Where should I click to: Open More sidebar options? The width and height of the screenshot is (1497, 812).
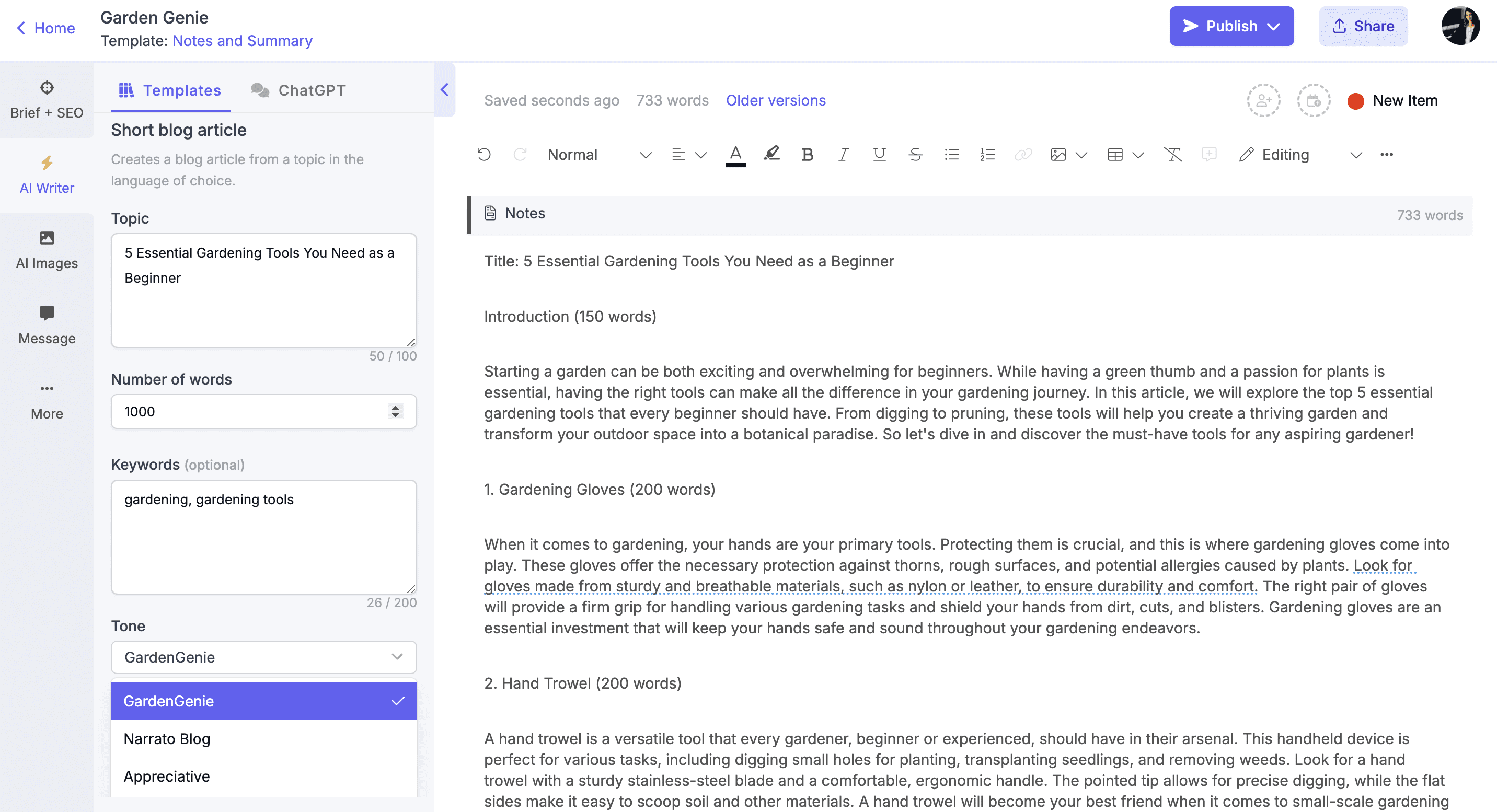coord(47,401)
